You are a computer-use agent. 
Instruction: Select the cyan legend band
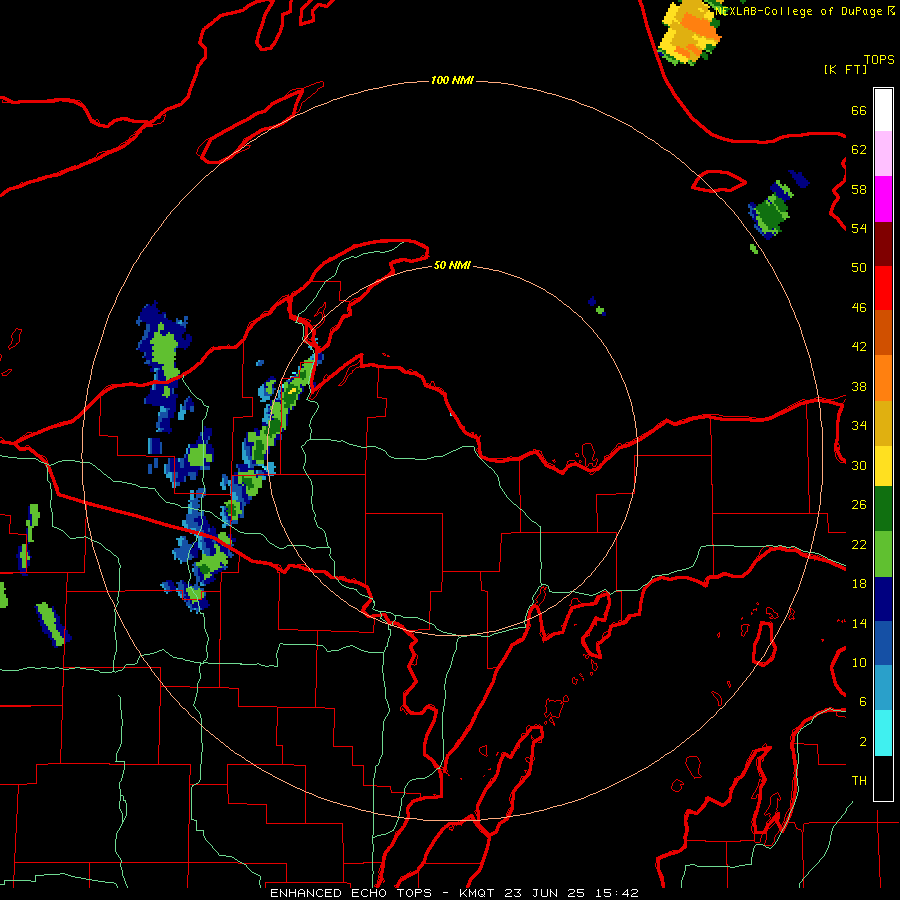coord(883,733)
